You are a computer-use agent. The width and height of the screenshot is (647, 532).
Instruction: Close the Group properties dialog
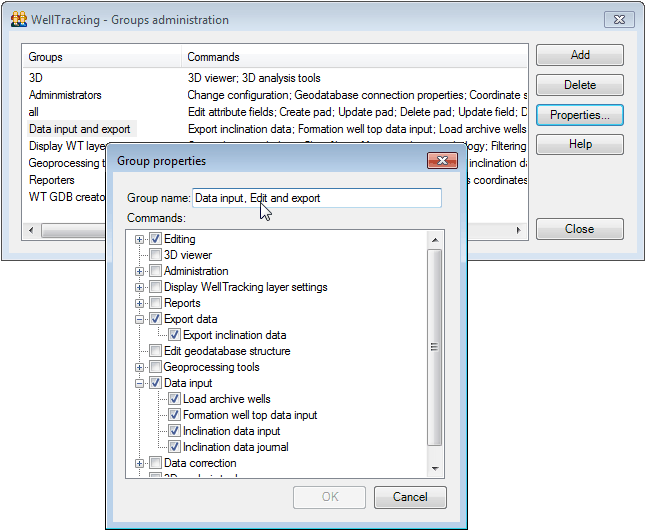pos(442,161)
